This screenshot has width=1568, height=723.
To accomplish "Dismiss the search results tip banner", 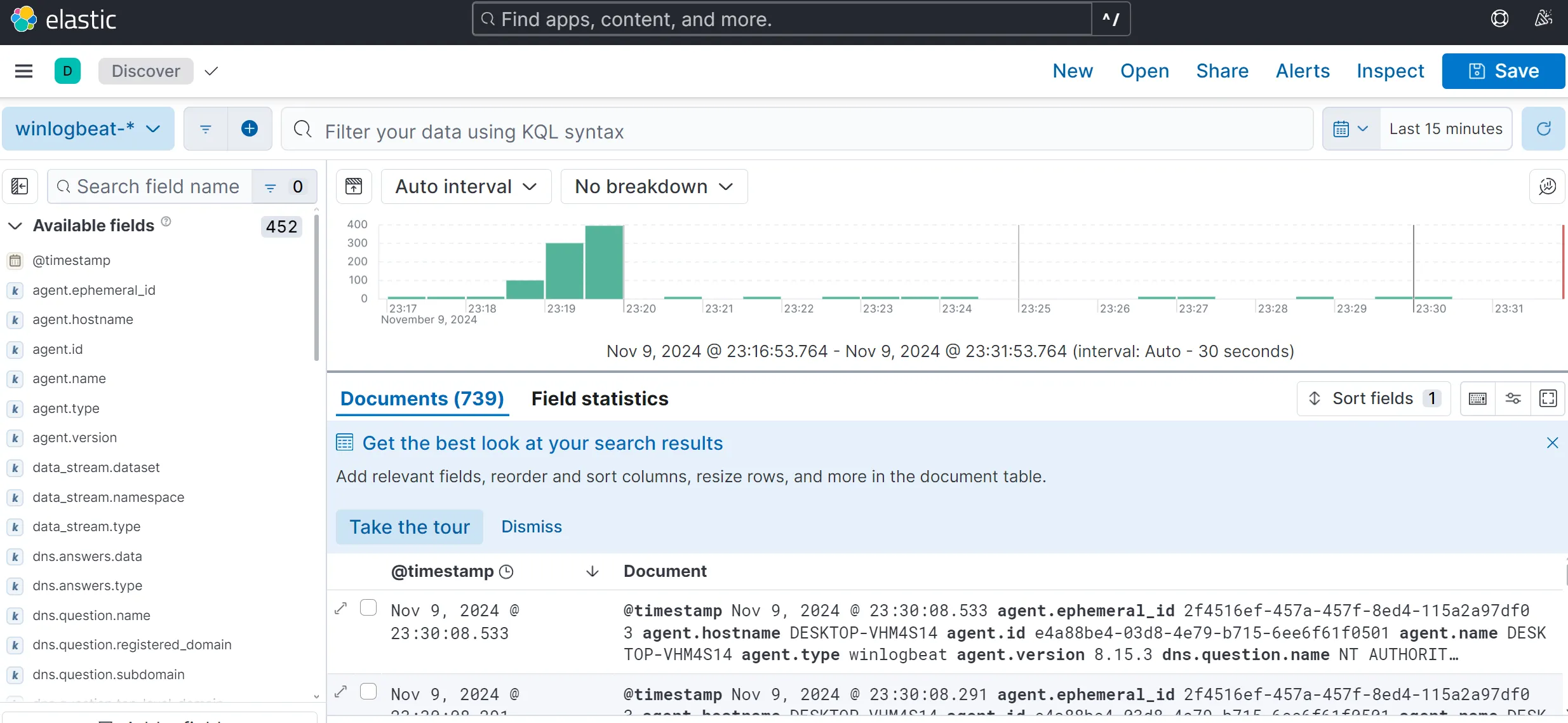I will click(1552, 443).
